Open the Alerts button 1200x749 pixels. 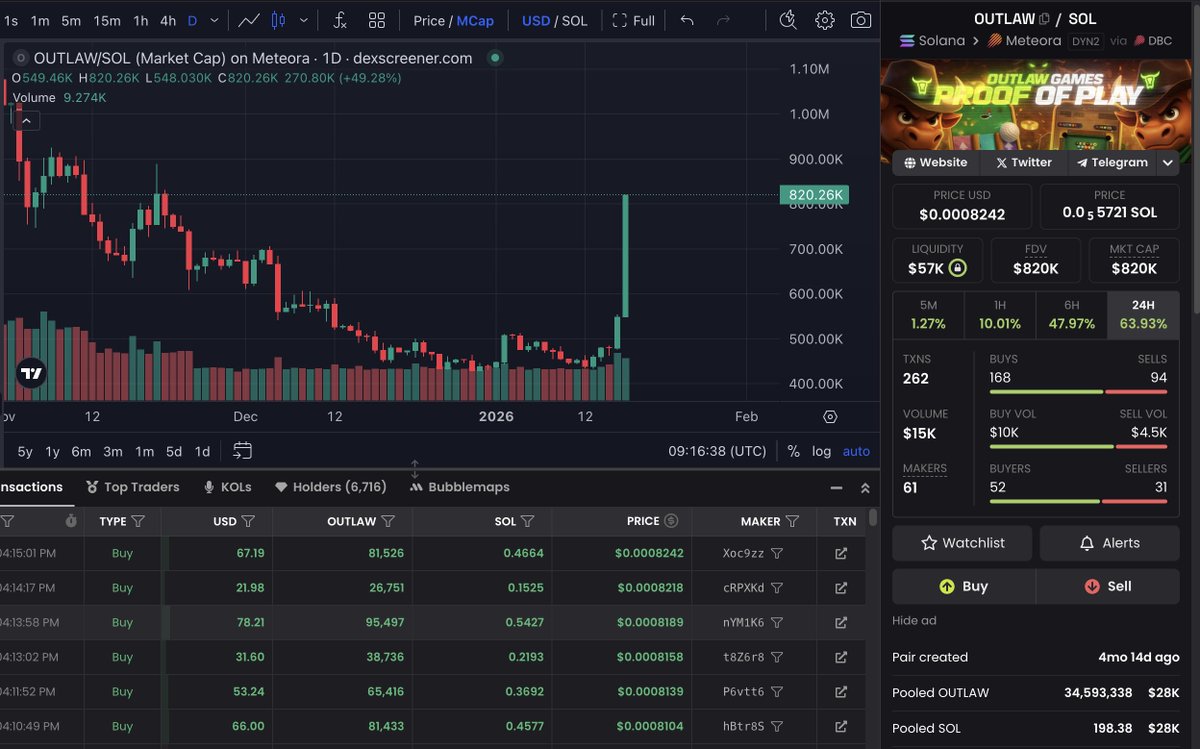[x=1109, y=543]
